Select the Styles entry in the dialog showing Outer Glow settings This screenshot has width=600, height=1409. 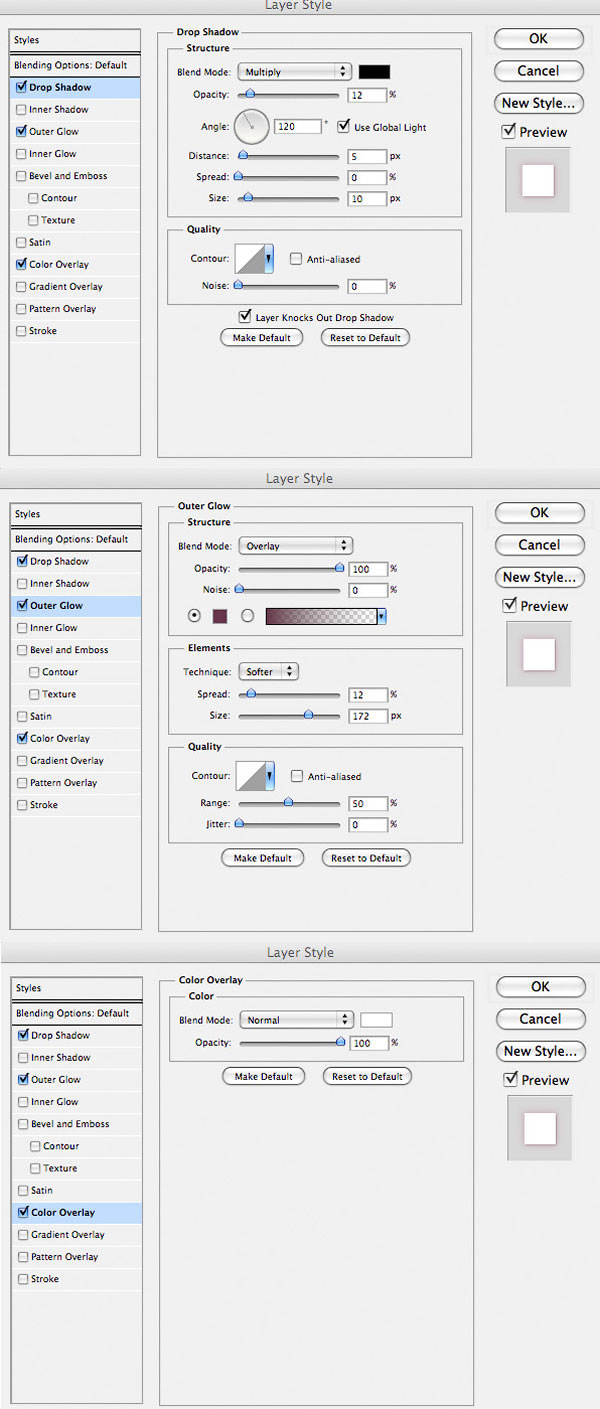(x=76, y=514)
